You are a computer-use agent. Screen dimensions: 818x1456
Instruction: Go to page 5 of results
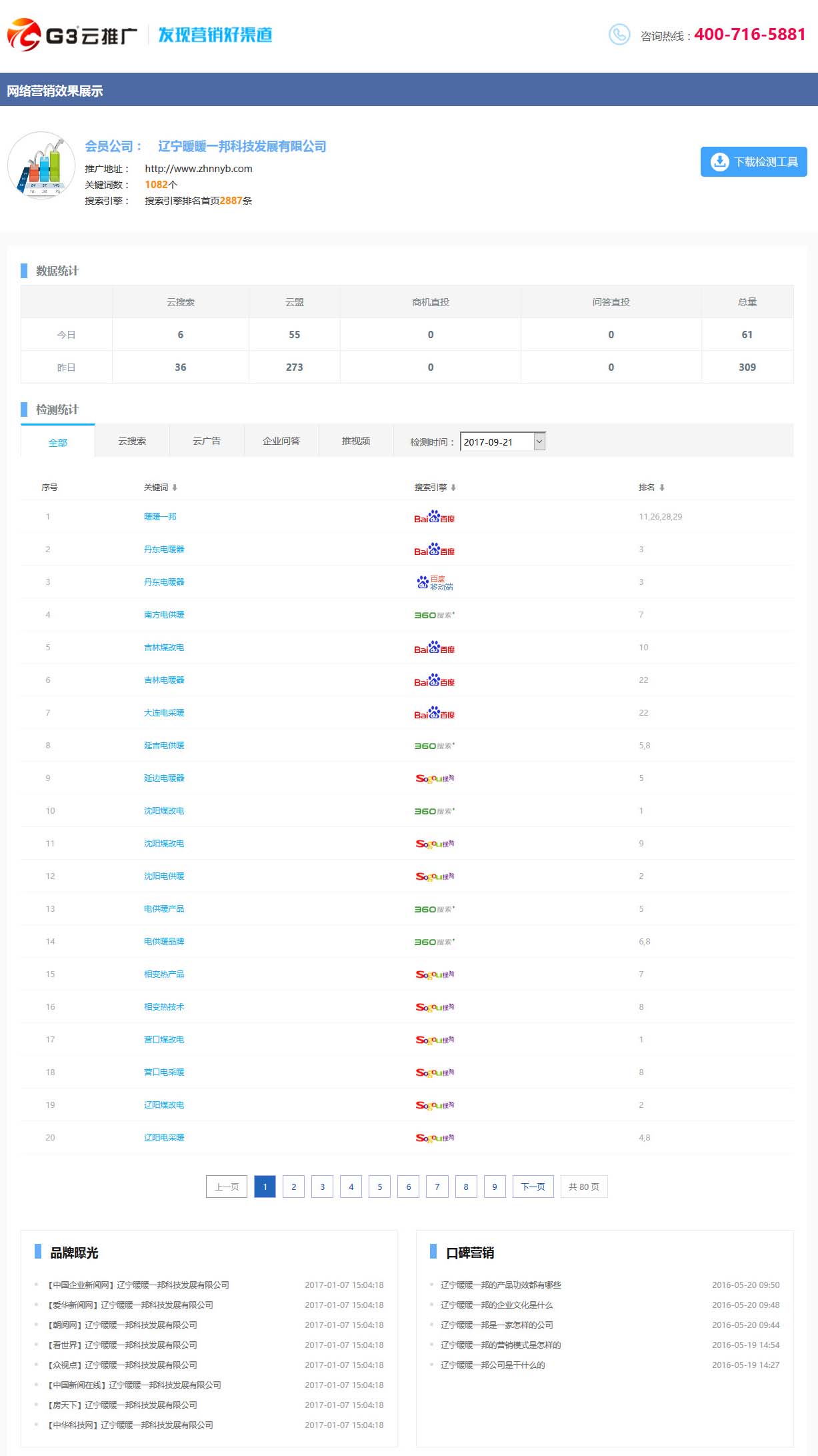(x=380, y=1187)
